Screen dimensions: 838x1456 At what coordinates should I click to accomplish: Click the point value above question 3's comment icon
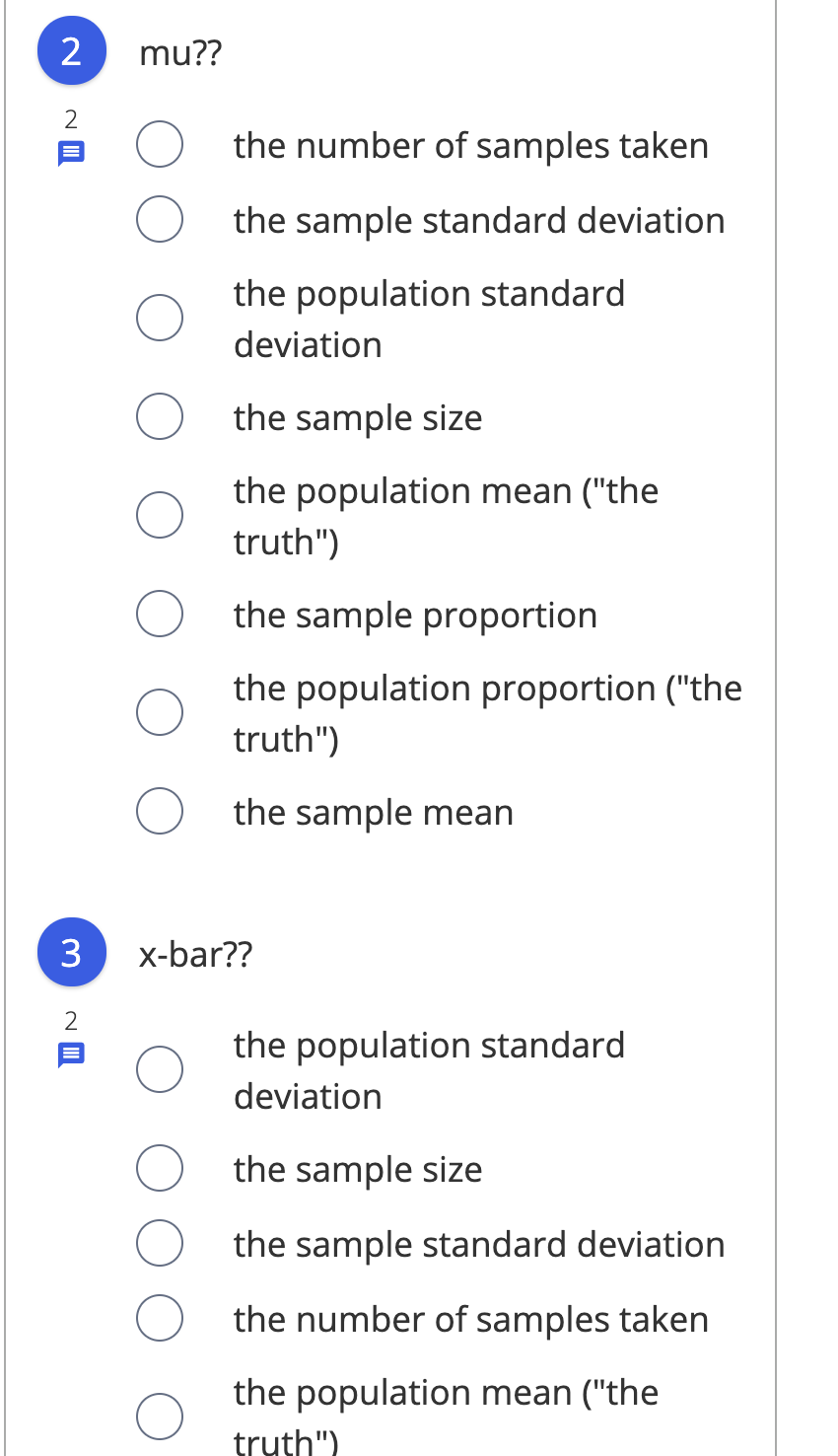pos(70,1021)
